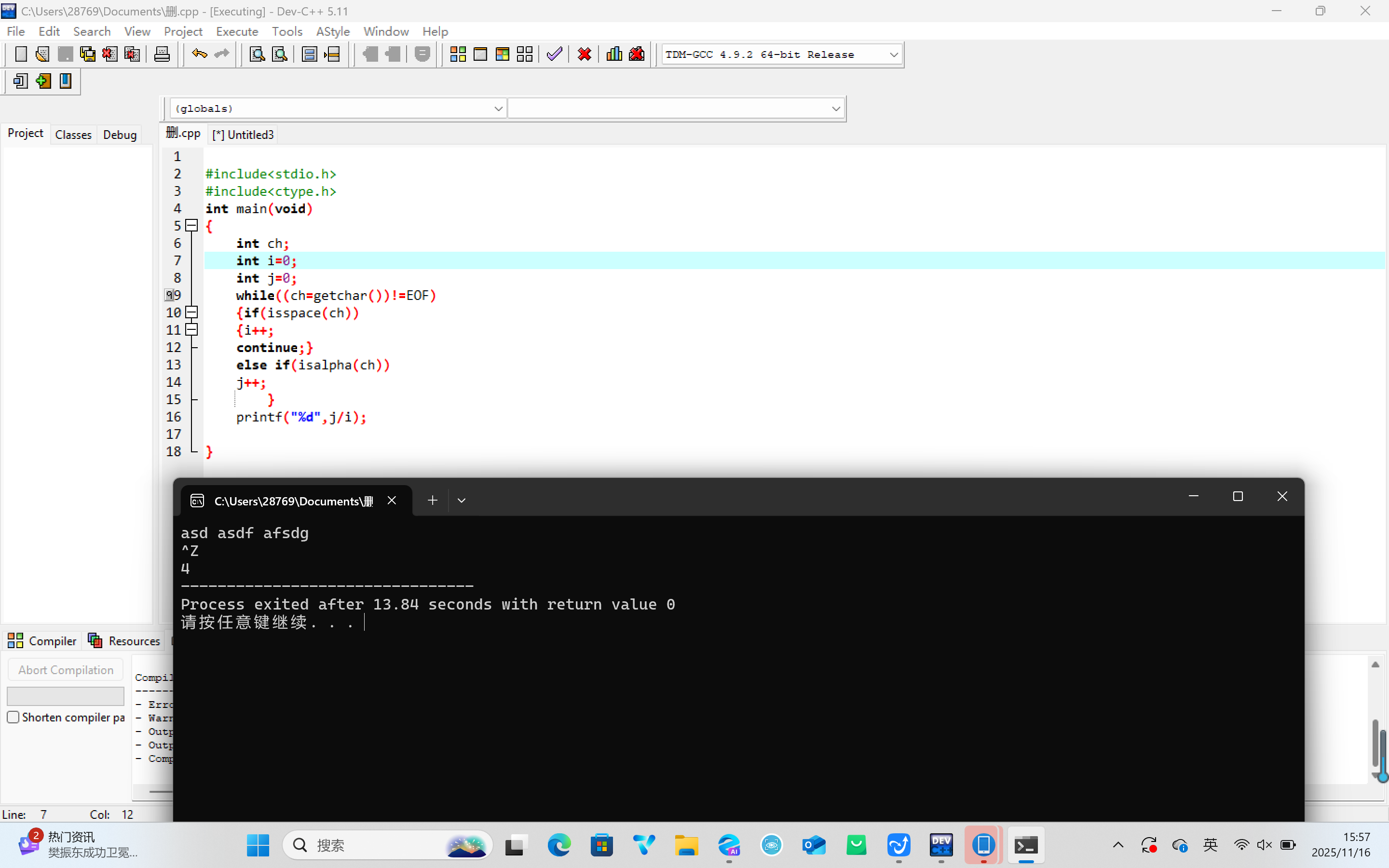Open Microsoft Edge from the taskbar
Viewport: 1389px width, 868px height.
[x=558, y=845]
